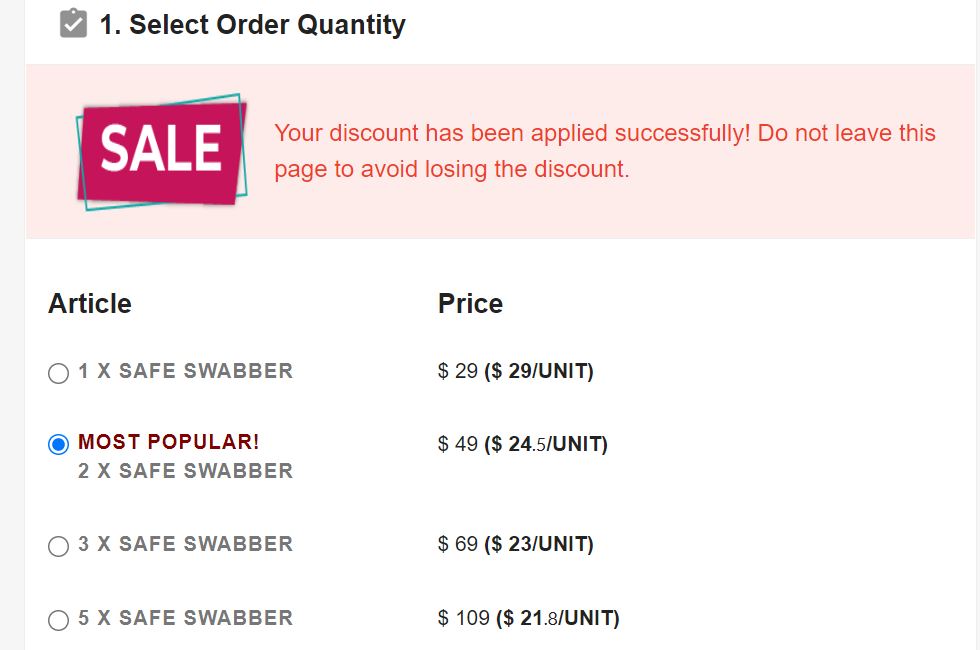Click the Select Order Quantity heading
The image size is (980, 650).
252,25
